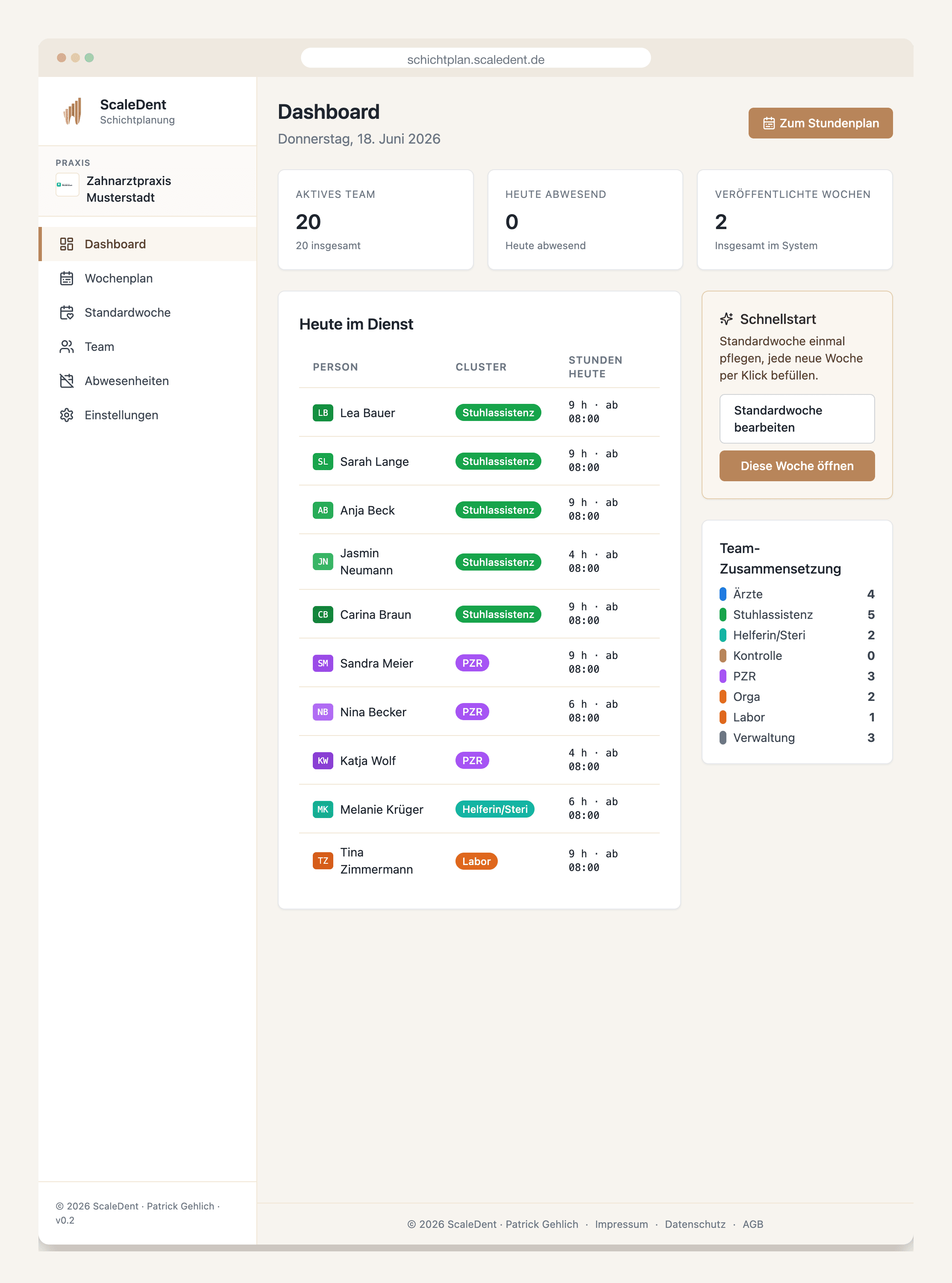The image size is (952, 1283).
Task: Click the name Carina Braun
Action: click(x=375, y=615)
